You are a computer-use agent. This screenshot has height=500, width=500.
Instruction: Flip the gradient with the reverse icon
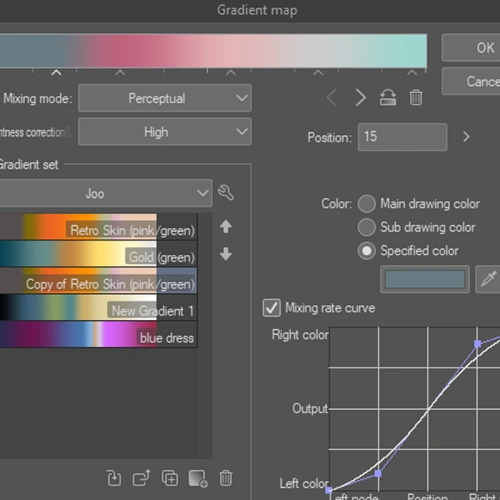coord(388,98)
